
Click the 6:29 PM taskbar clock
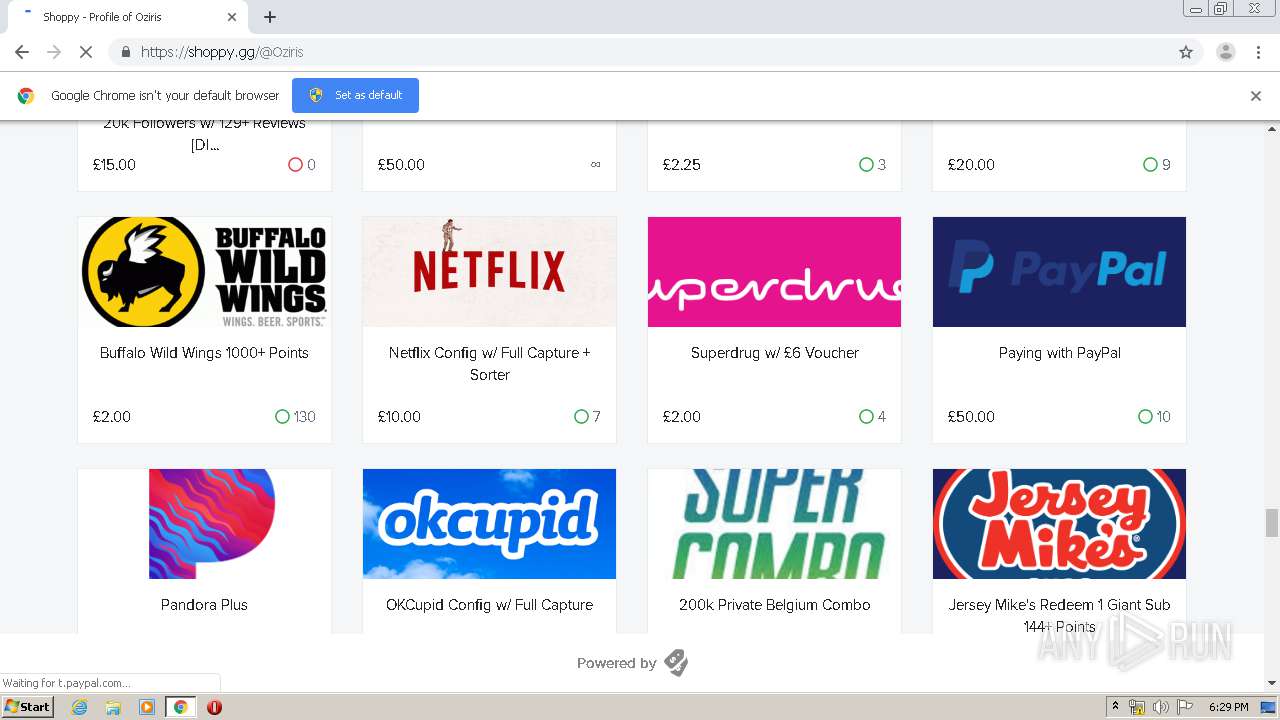[x=1229, y=707]
